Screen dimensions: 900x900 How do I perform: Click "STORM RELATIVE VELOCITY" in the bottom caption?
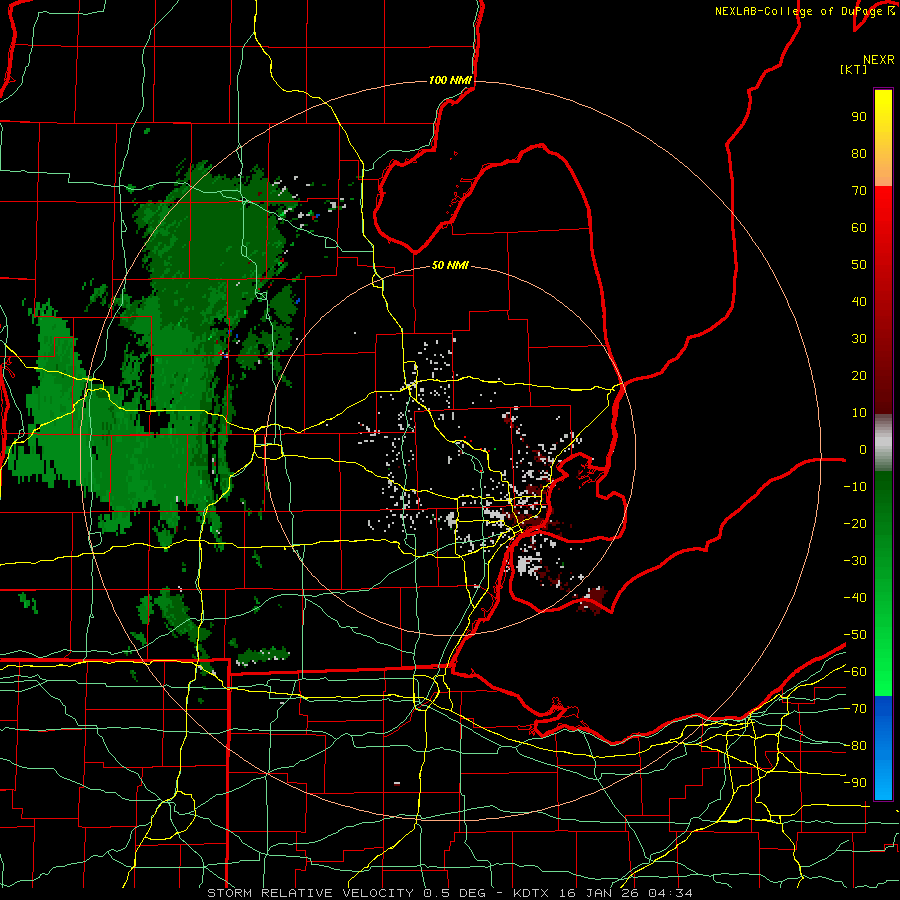click(311, 893)
